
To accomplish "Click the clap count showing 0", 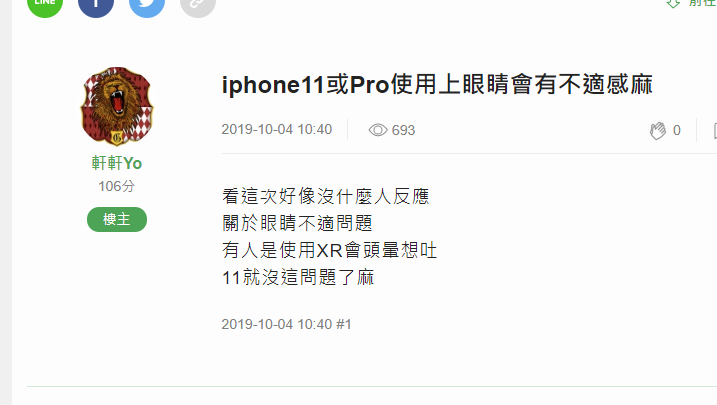I will pos(677,130).
